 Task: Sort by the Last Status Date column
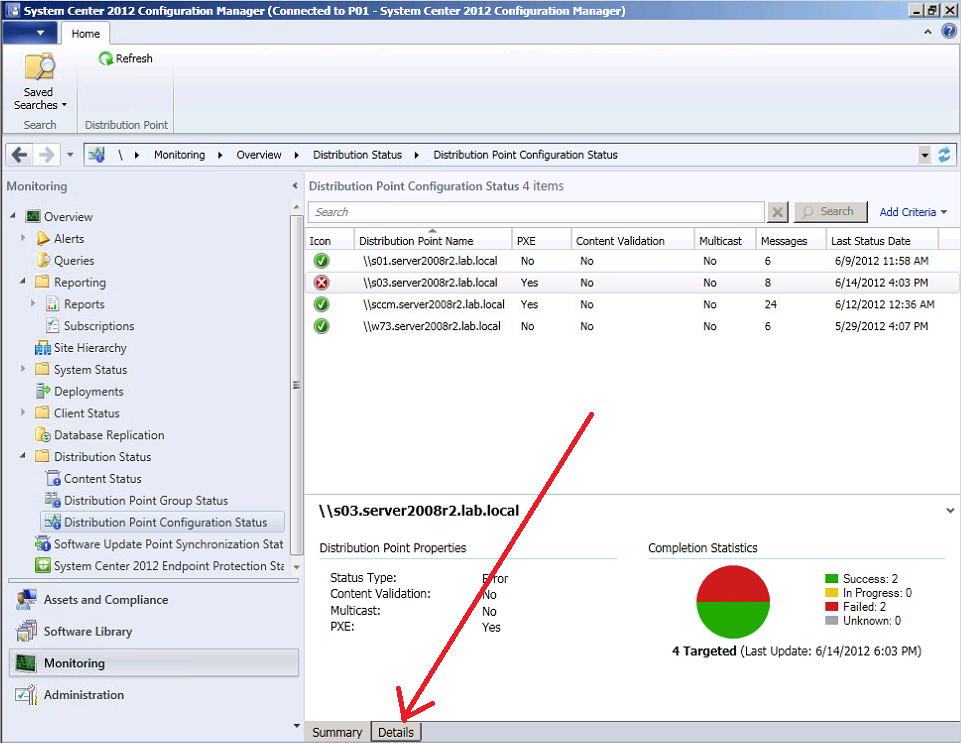[x=881, y=240]
